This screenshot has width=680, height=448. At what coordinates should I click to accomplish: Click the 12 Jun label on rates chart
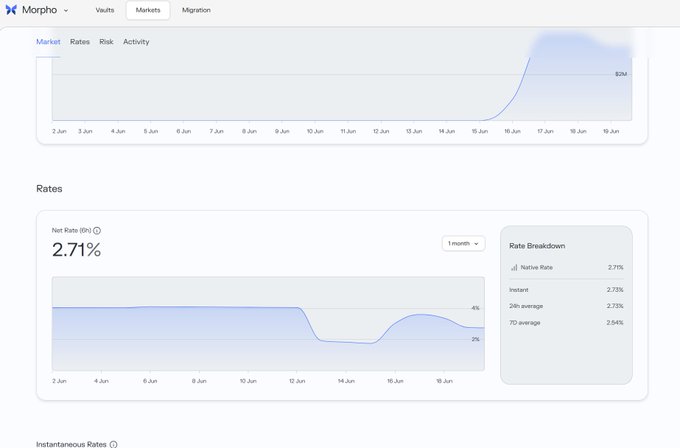click(x=297, y=381)
